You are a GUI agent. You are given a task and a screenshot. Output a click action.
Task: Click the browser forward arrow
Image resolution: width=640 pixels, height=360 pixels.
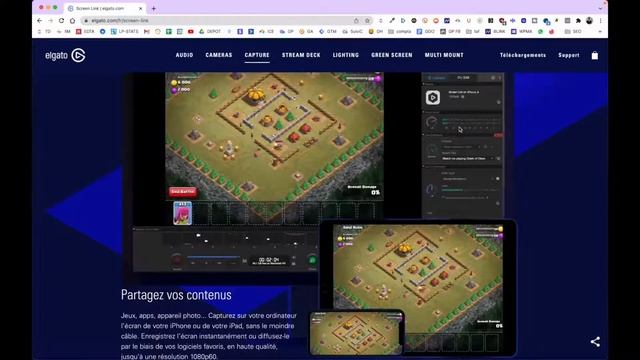tap(51, 20)
